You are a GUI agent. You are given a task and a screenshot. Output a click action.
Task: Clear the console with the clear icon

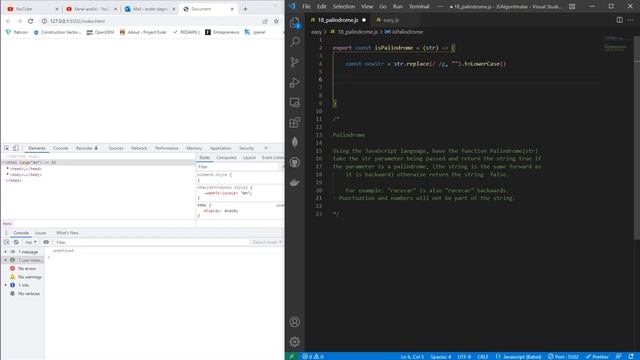pos(16,242)
